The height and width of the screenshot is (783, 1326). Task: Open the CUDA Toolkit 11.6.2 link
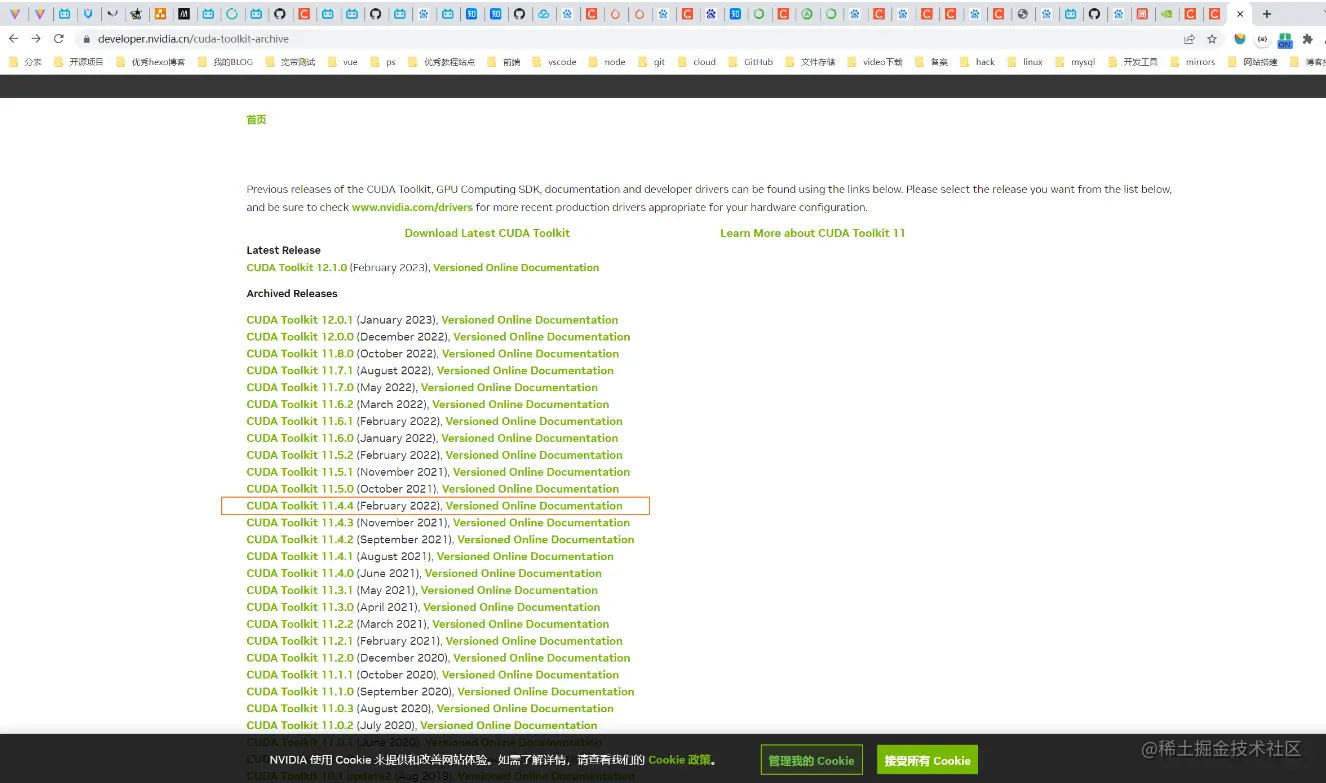300,405
